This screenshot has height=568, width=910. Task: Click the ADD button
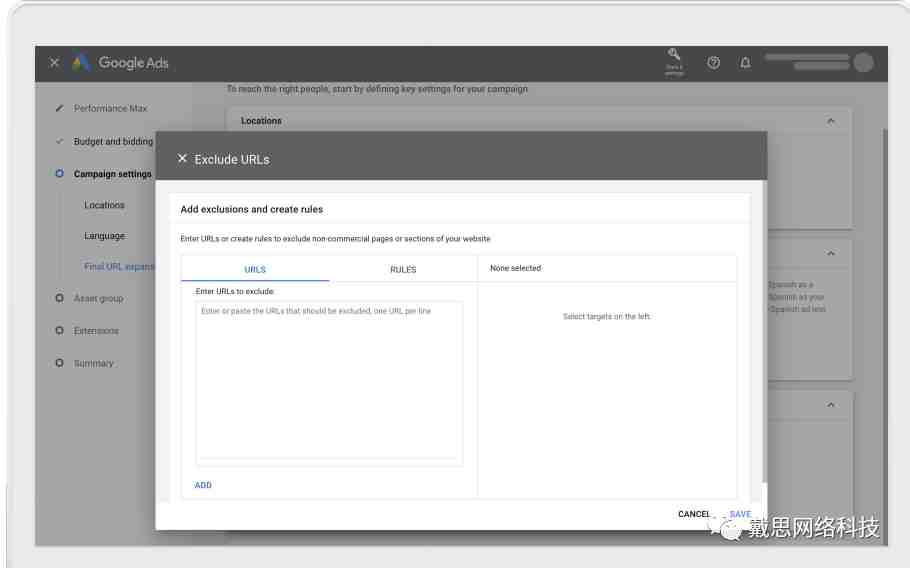pyautogui.click(x=203, y=485)
